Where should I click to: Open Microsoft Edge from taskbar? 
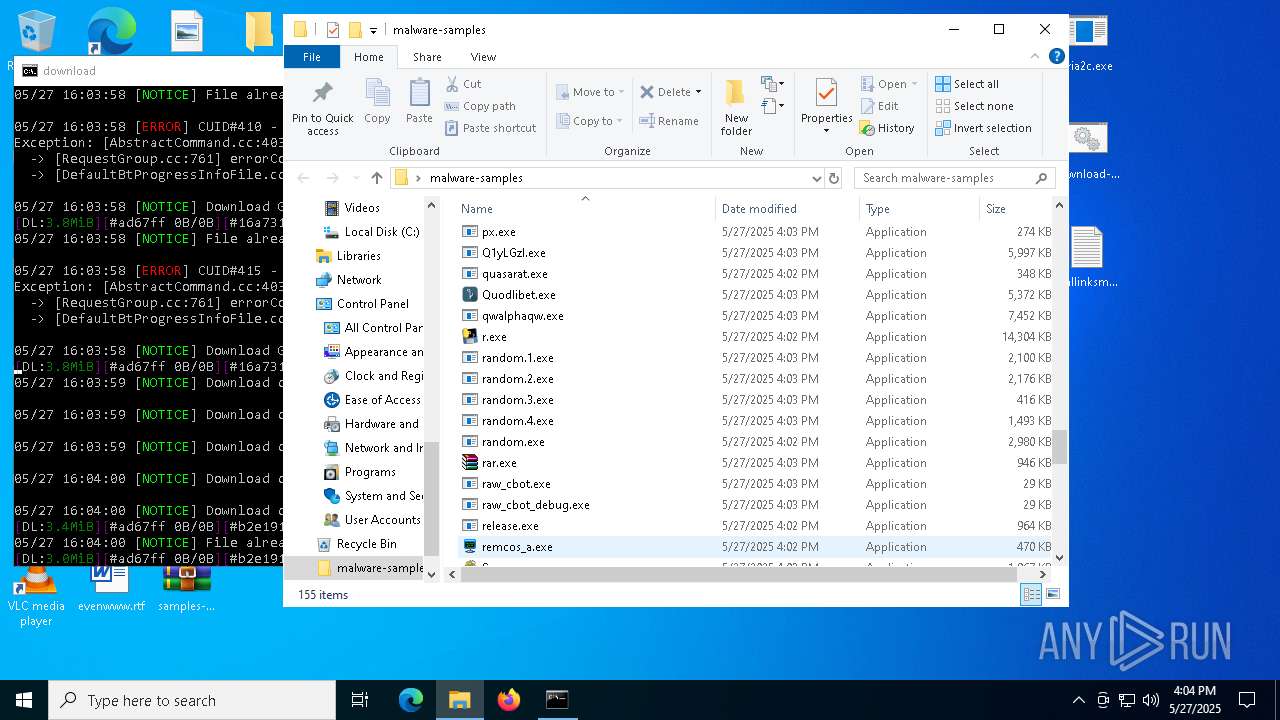(x=411, y=700)
